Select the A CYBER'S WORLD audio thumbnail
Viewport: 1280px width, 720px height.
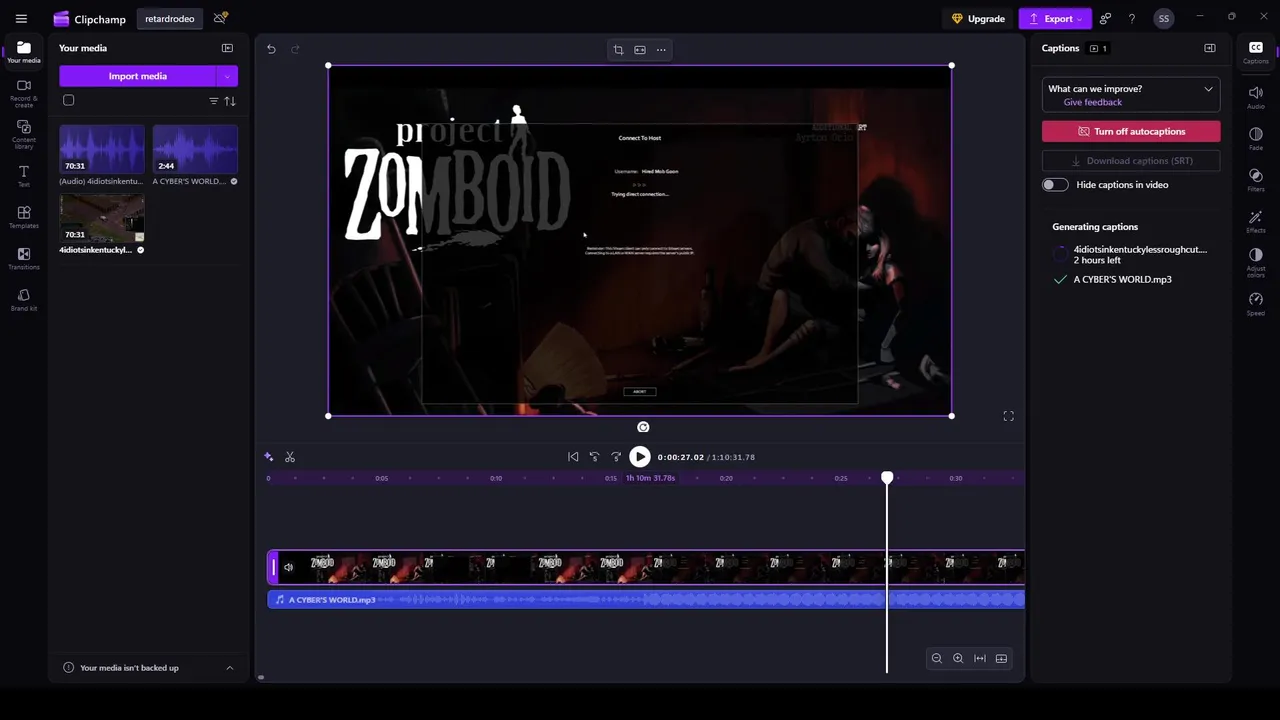(x=195, y=149)
